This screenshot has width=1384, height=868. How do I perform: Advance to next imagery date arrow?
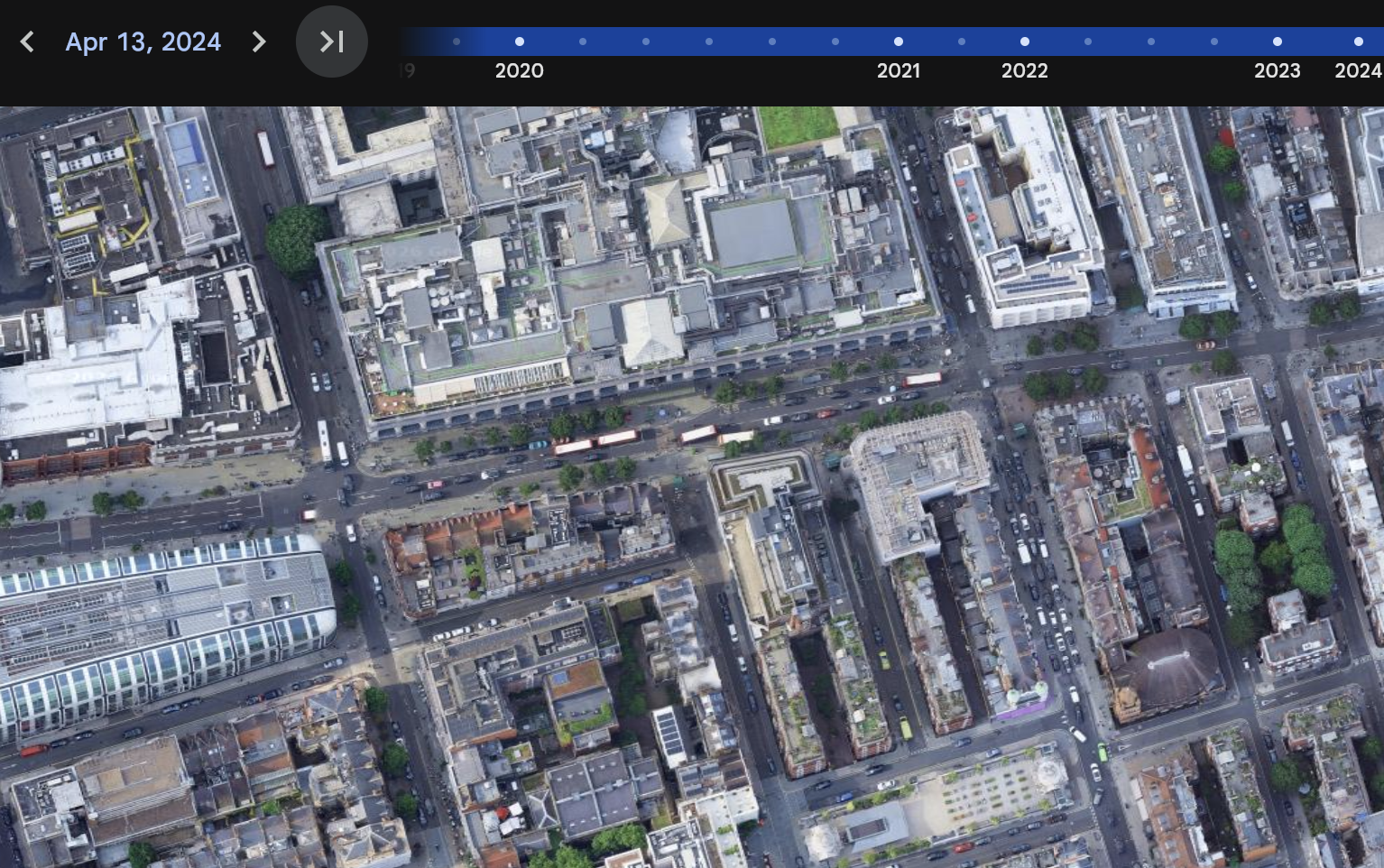259,42
